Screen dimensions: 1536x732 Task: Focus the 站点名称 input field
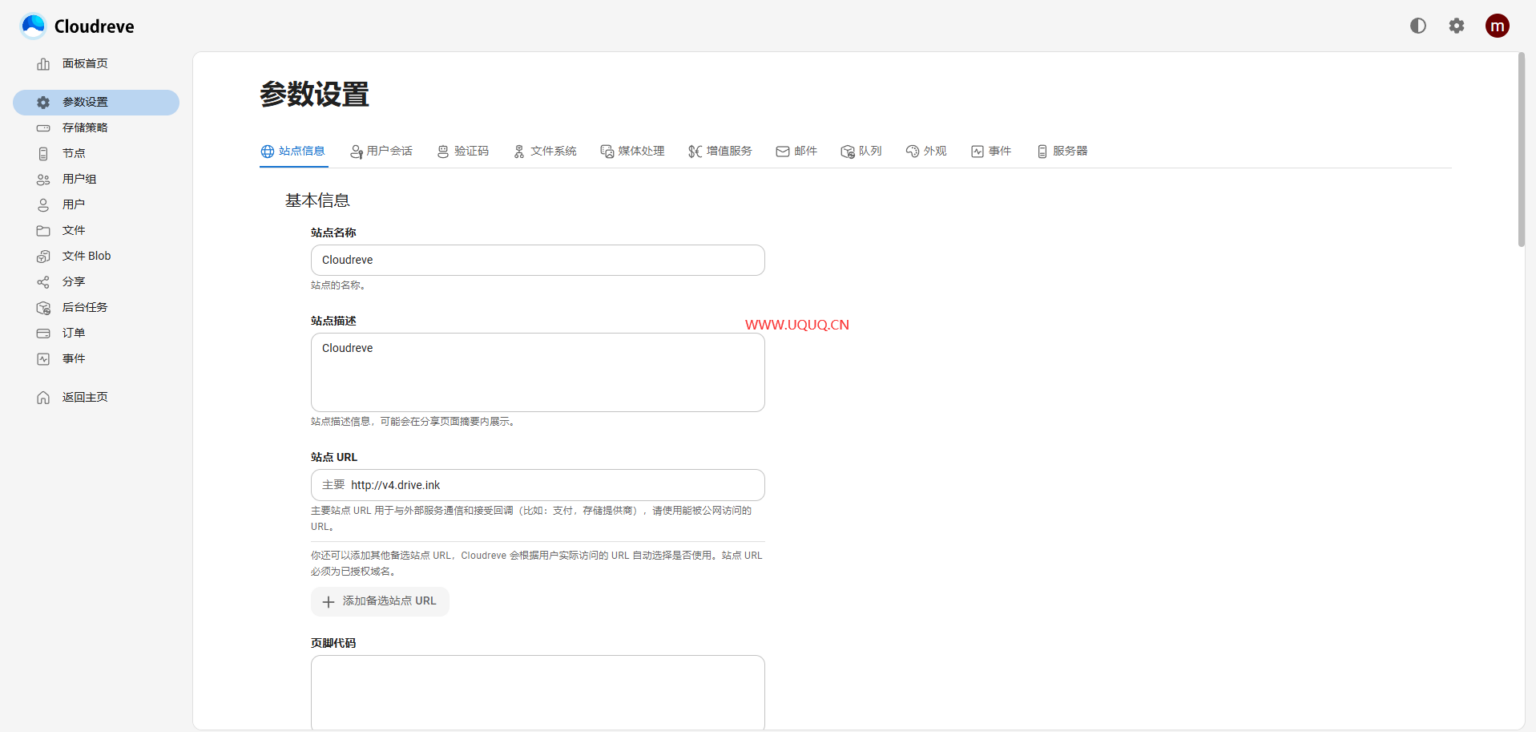pos(538,260)
